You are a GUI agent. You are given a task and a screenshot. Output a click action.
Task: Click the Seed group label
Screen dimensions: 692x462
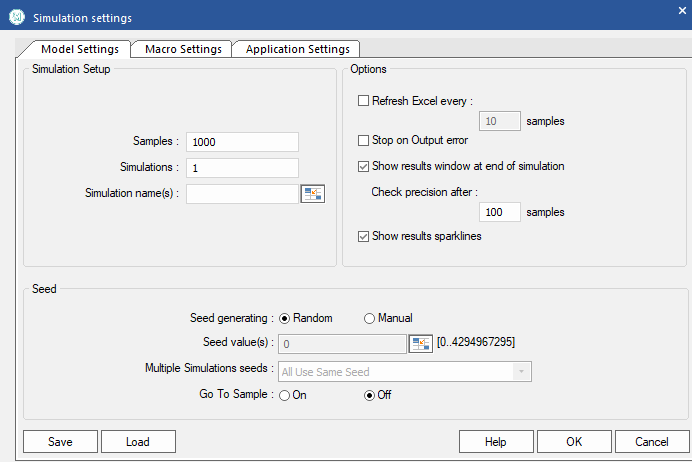click(44, 289)
